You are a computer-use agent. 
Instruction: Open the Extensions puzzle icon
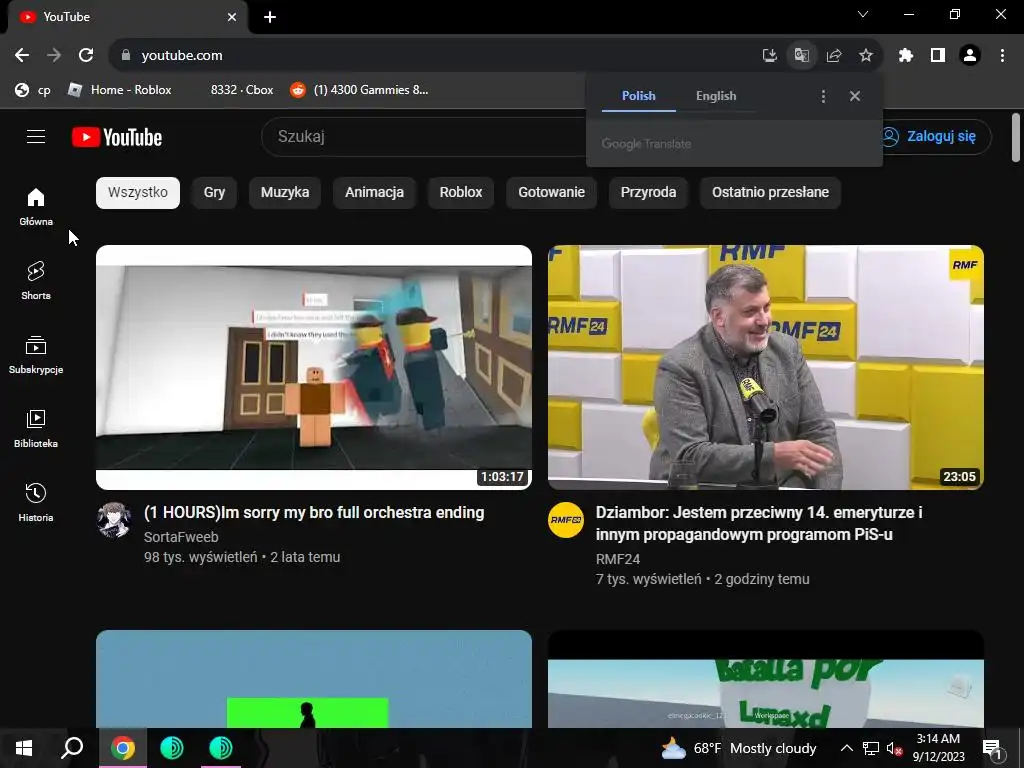tap(906, 56)
